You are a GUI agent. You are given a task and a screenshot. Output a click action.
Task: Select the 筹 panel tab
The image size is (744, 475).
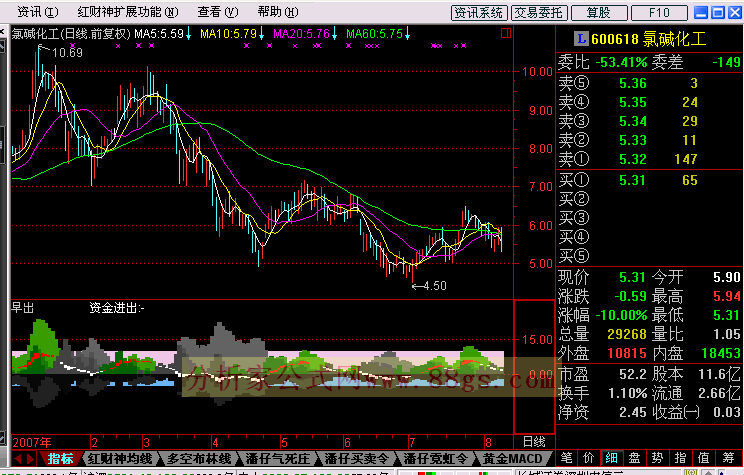click(x=728, y=458)
